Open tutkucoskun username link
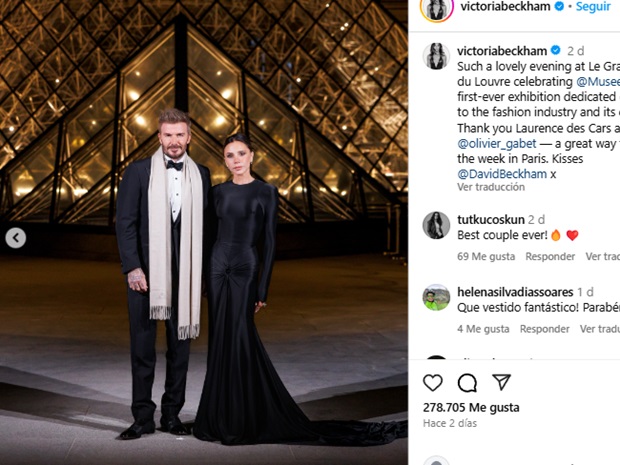Screen dimensions: 620x465 point(491,219)
